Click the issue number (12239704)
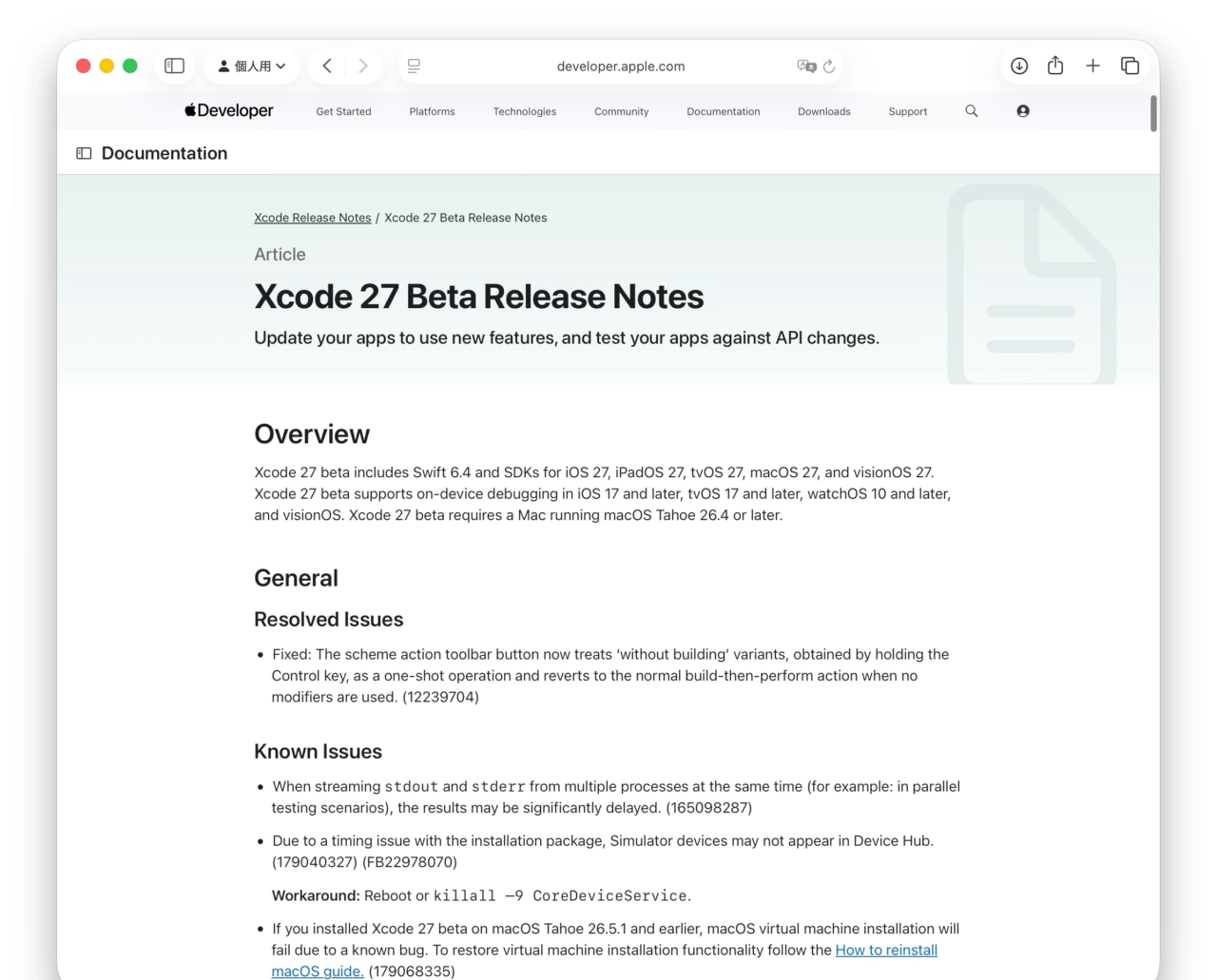Viewport: 1217px width, 980px height. pyautogui.click(x=440, y=697)
